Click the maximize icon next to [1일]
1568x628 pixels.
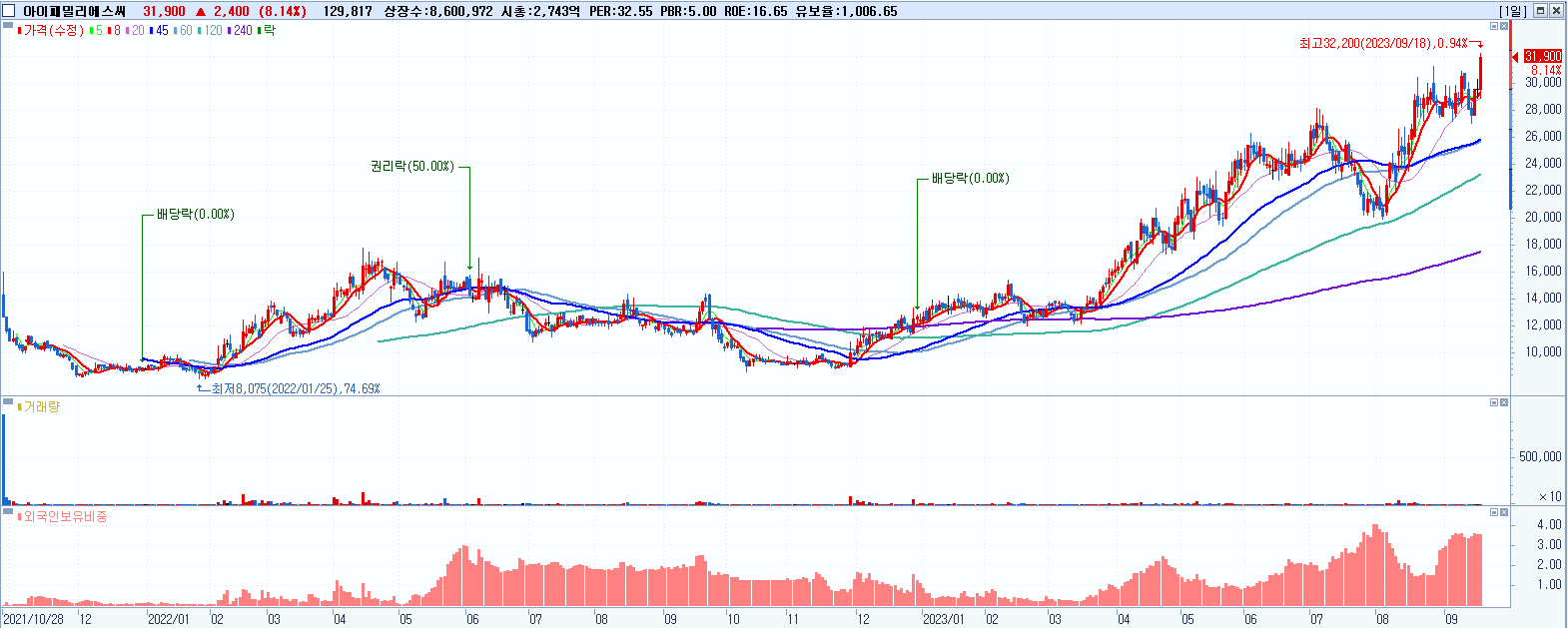[1540, 11]
